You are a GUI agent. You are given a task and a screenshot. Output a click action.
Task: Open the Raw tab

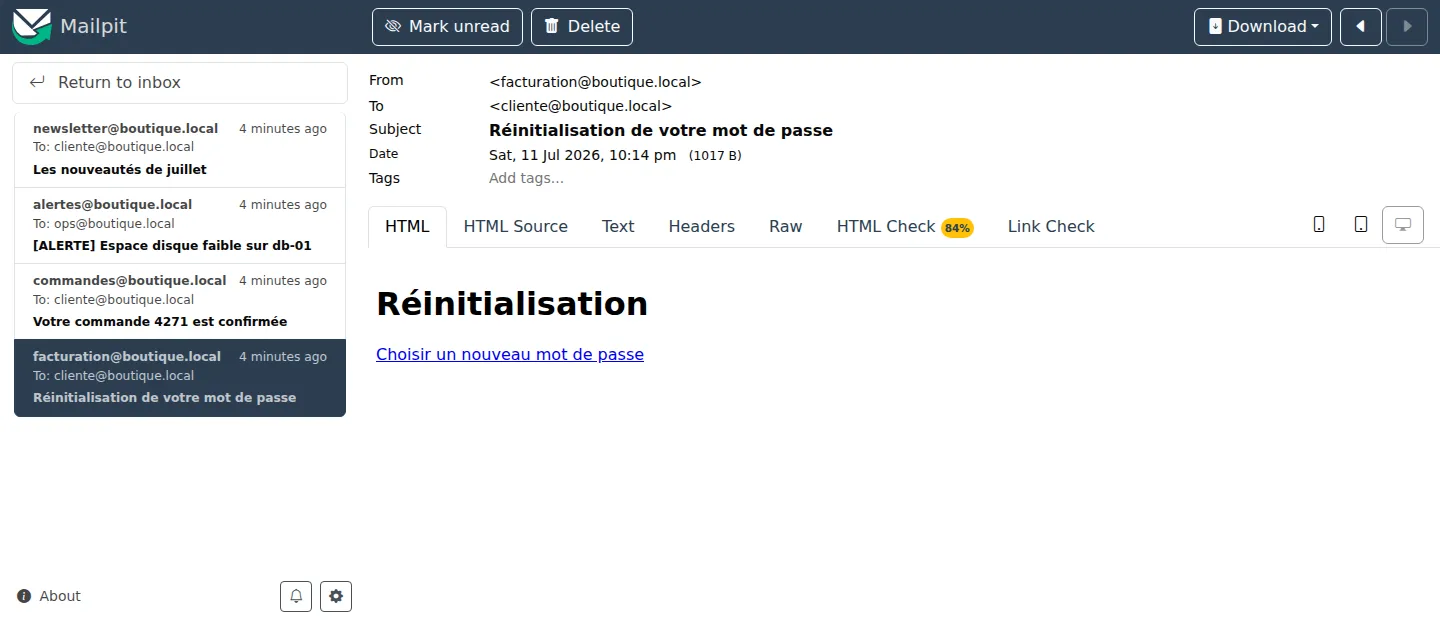[x=785, y=226]
